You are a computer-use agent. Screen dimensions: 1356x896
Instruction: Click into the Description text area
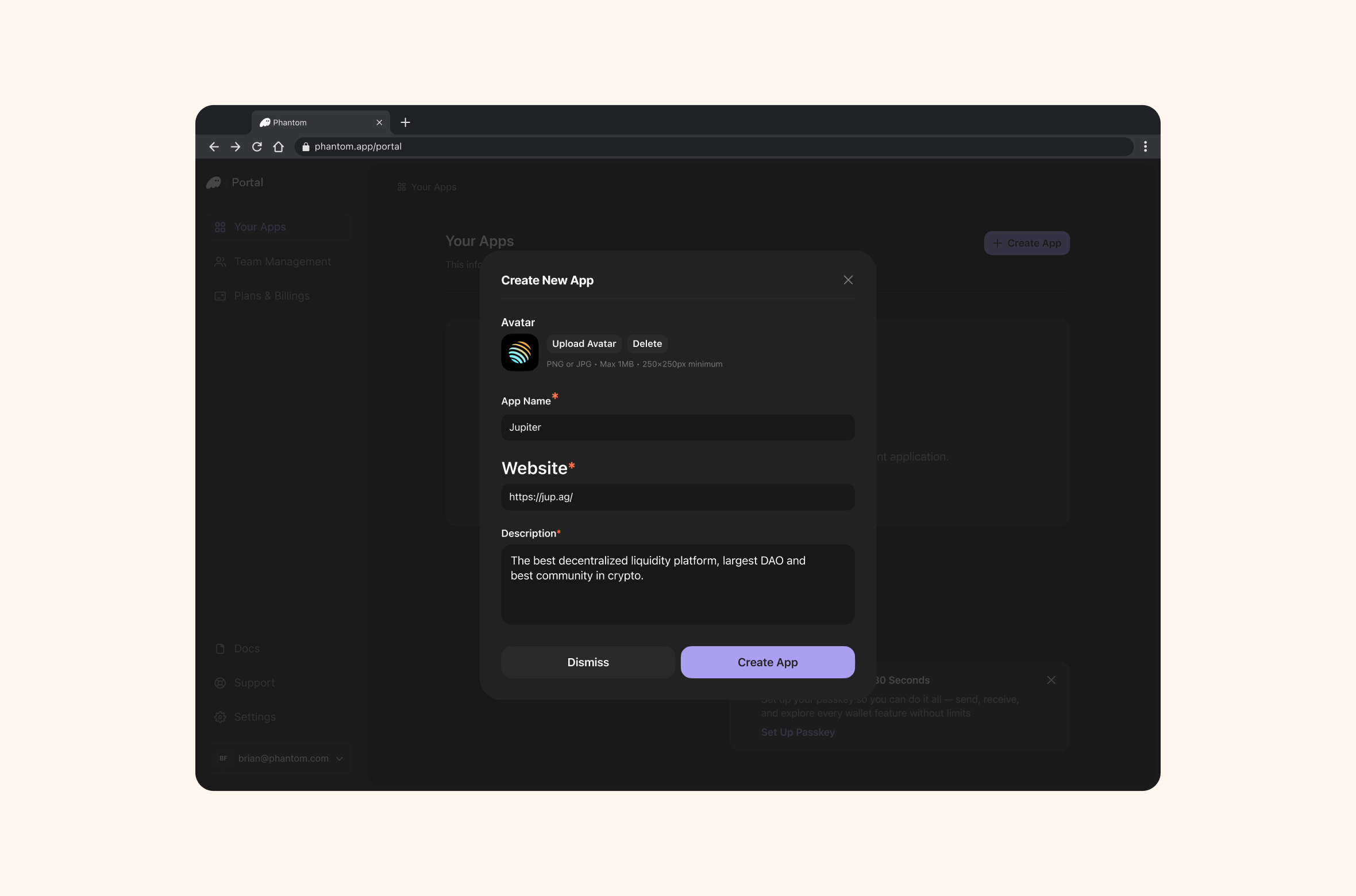pyautogui.click(x=678, y=584)
